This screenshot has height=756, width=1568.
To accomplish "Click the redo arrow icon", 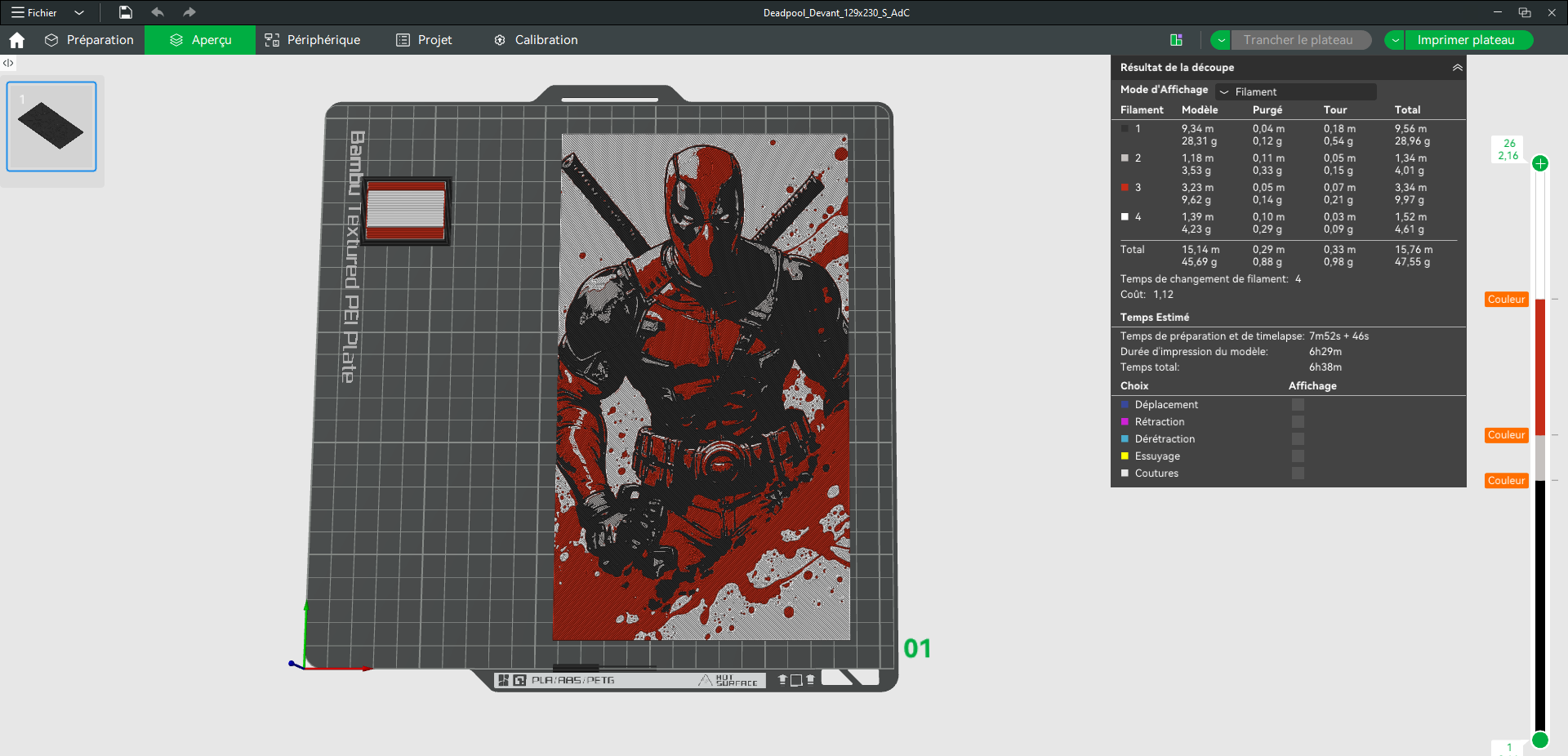I will coord(189,12).
